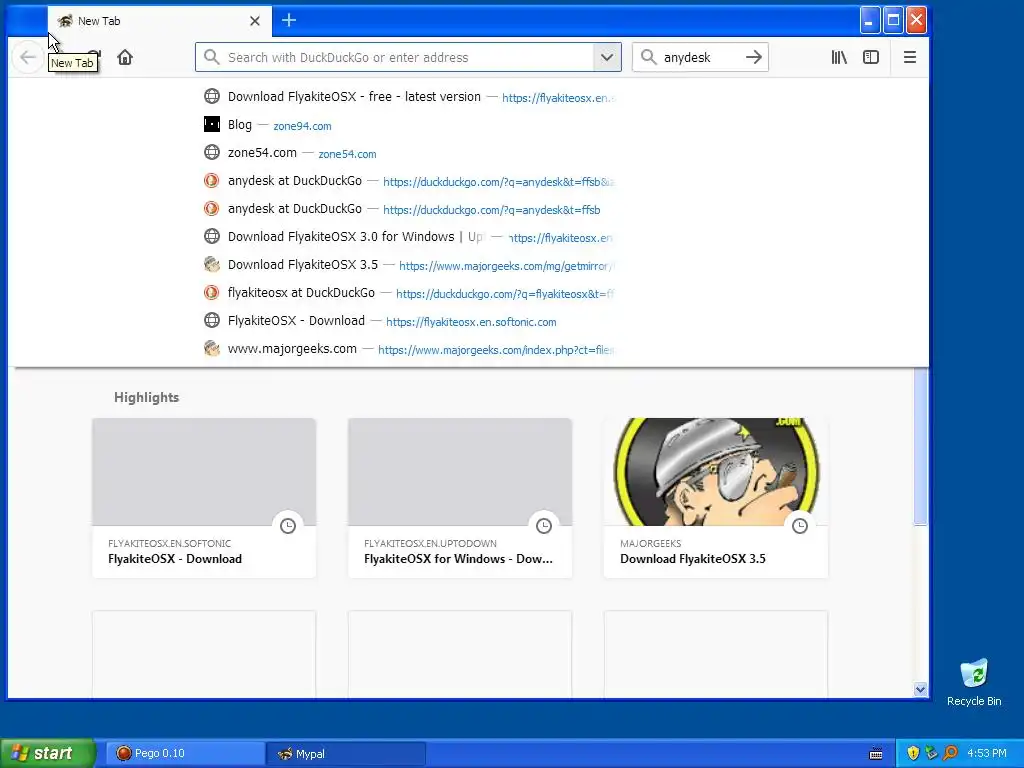Viewport: 1024px width, 768px height.
Task: Submit the anydesk search with arrow
Action: tap(754, 57)
